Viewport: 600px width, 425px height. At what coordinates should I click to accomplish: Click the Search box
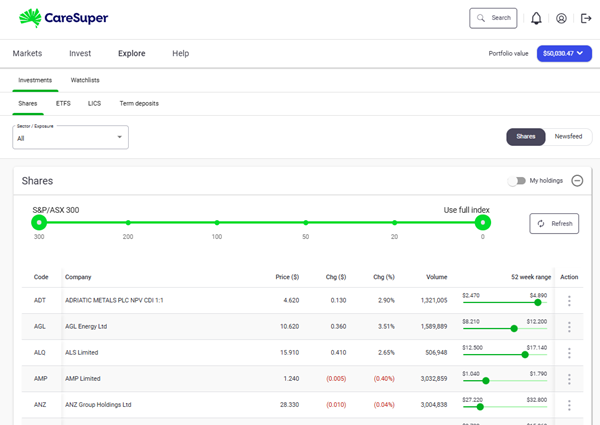click(493, 18)
